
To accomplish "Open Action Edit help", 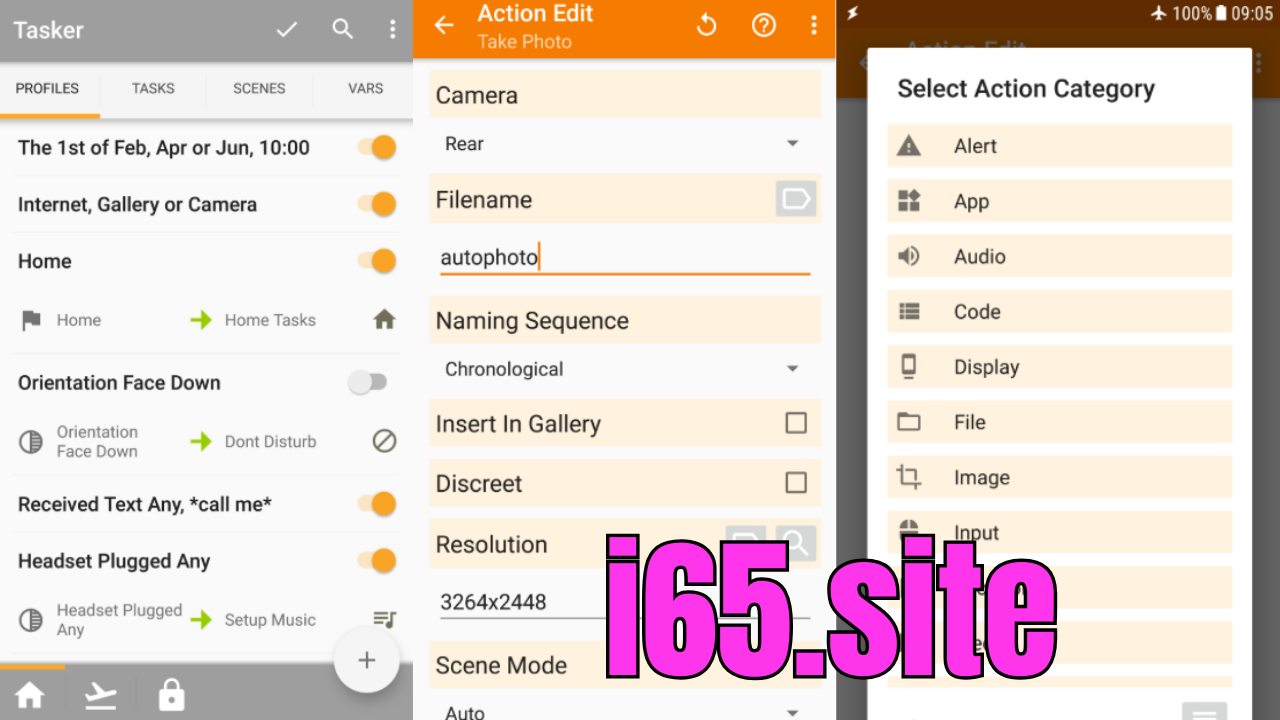I will tap(764, 26).
